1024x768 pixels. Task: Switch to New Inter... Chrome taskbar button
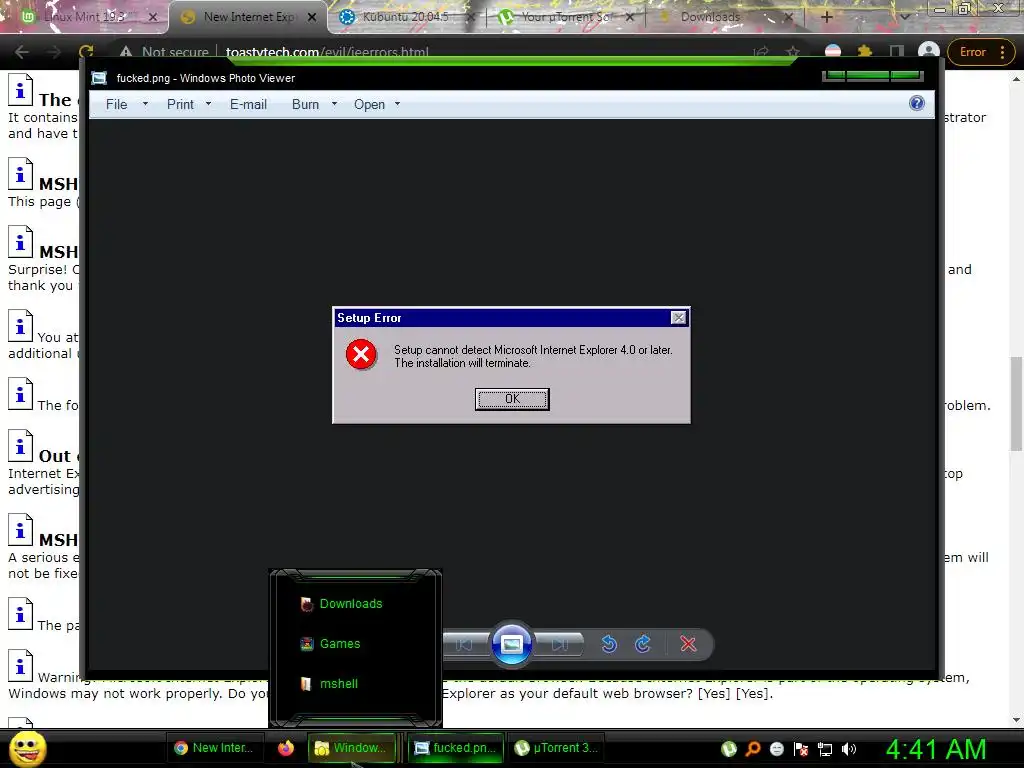tap(214, 748)
